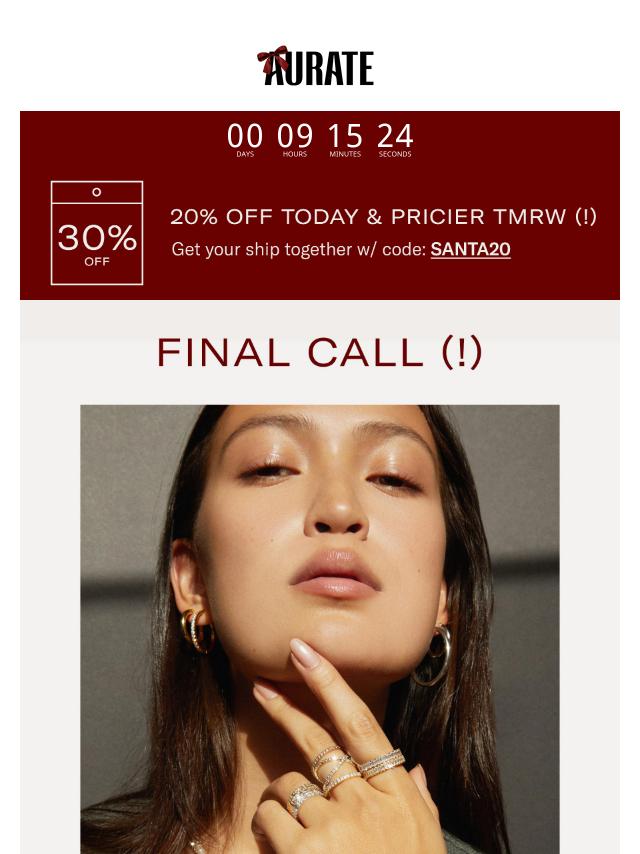The height and width of the screenshot is (854, 640).
Task: Click the small ring atop the calendar icon
Action: [96, 192]
